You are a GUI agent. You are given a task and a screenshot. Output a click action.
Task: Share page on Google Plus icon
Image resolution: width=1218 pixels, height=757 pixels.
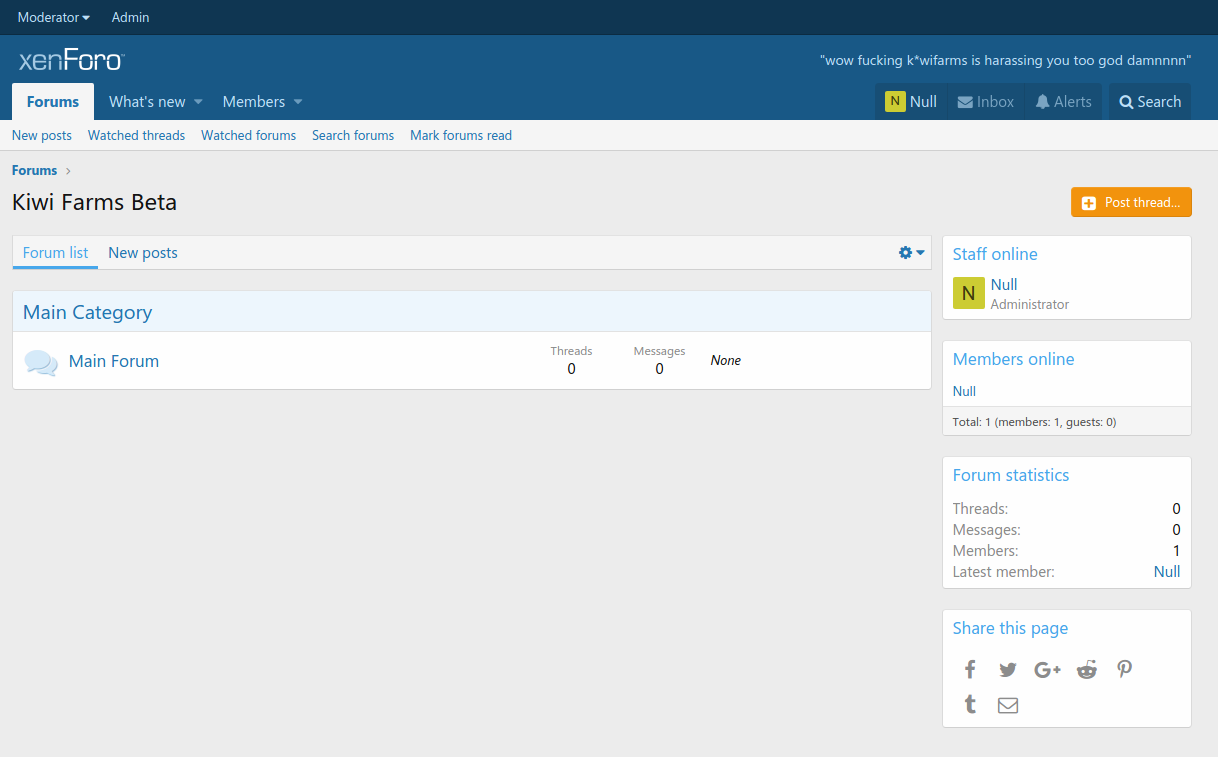(x=1047, y=670)
